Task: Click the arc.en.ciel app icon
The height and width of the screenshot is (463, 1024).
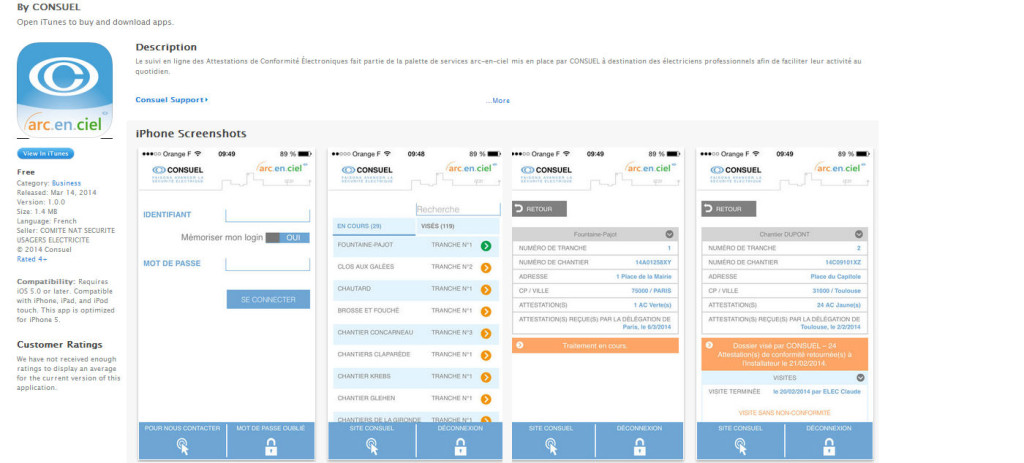Action: tap(65, 89)
